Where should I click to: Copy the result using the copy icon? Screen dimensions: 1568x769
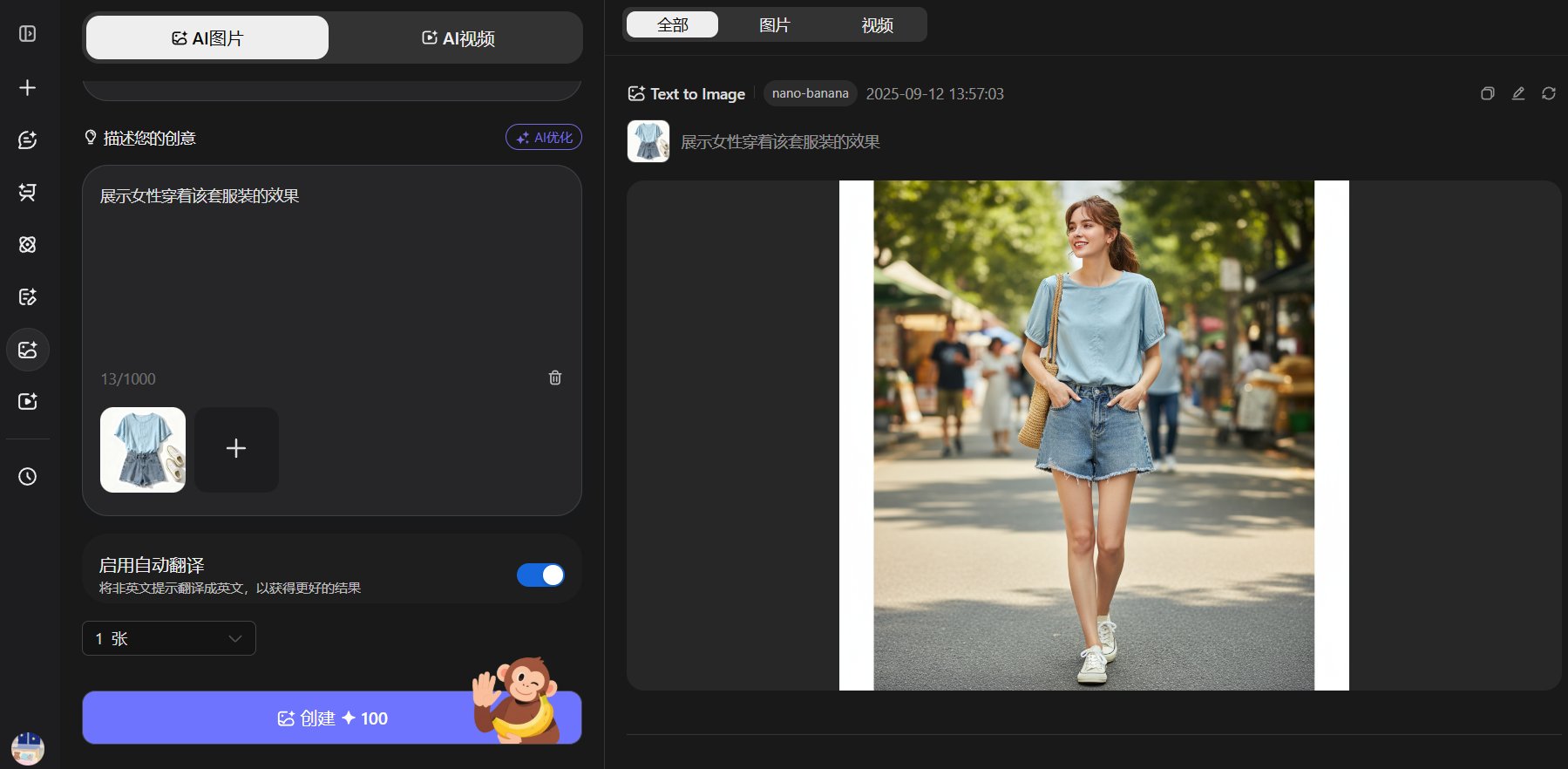click(x=1488, y=93)
